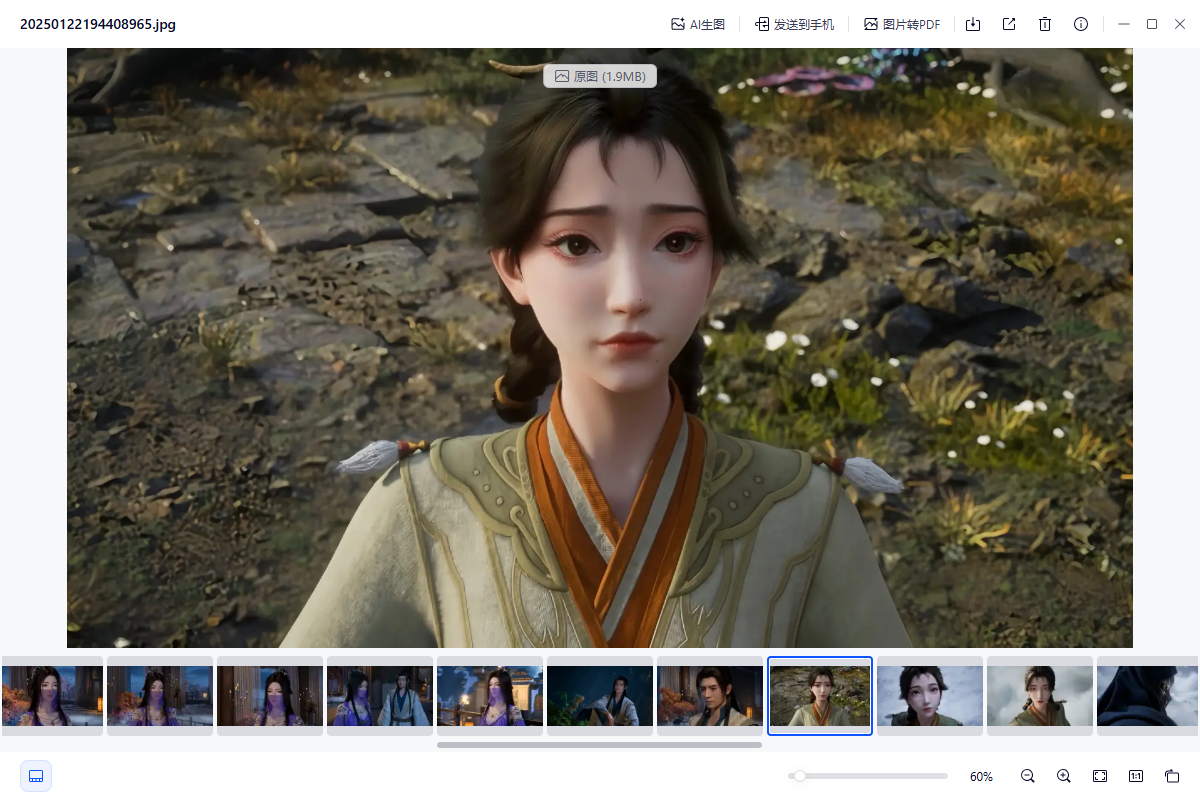The width and height of the screenshot is (1200, 800).
Task: Click the filename 20250122194408965.jpg
Action: point(98,24)
